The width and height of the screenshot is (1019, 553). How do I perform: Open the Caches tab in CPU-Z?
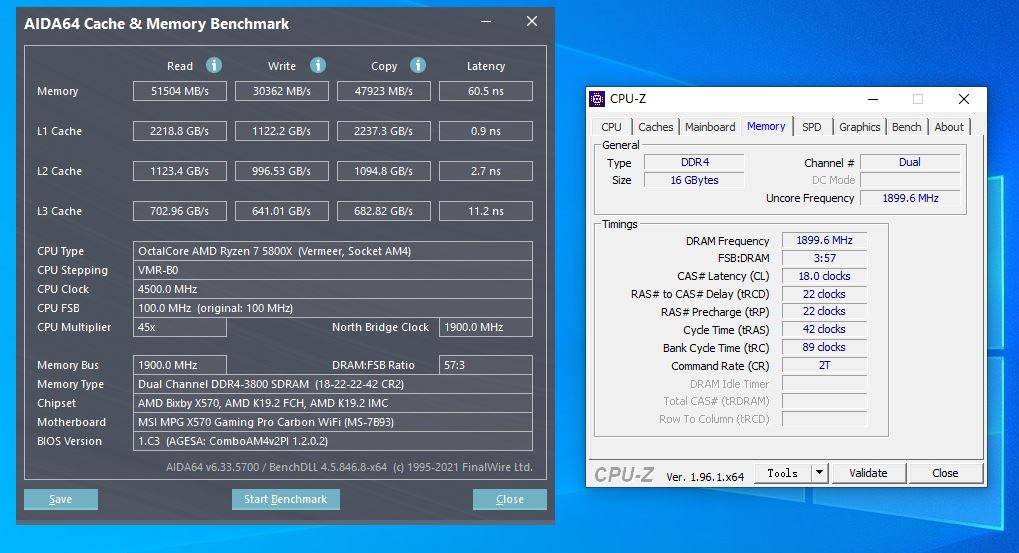click(x=655, y=127)
